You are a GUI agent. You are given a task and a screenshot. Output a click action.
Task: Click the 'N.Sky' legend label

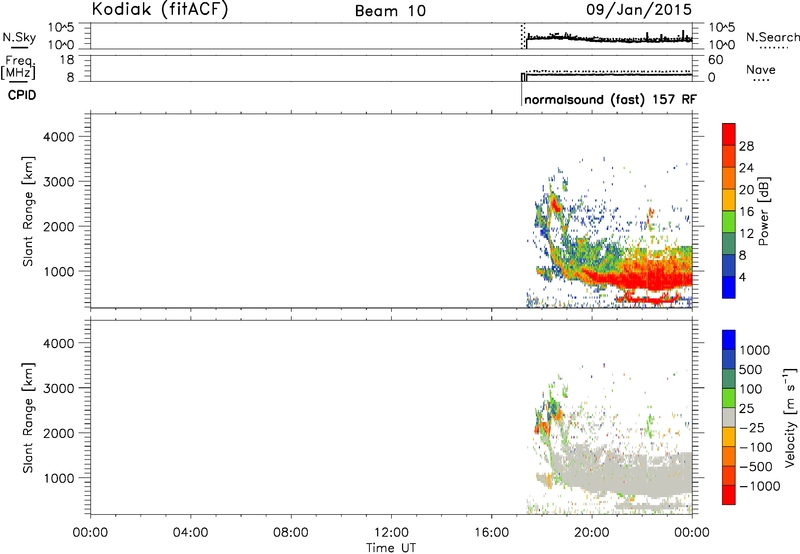click(x=19, y=37)
